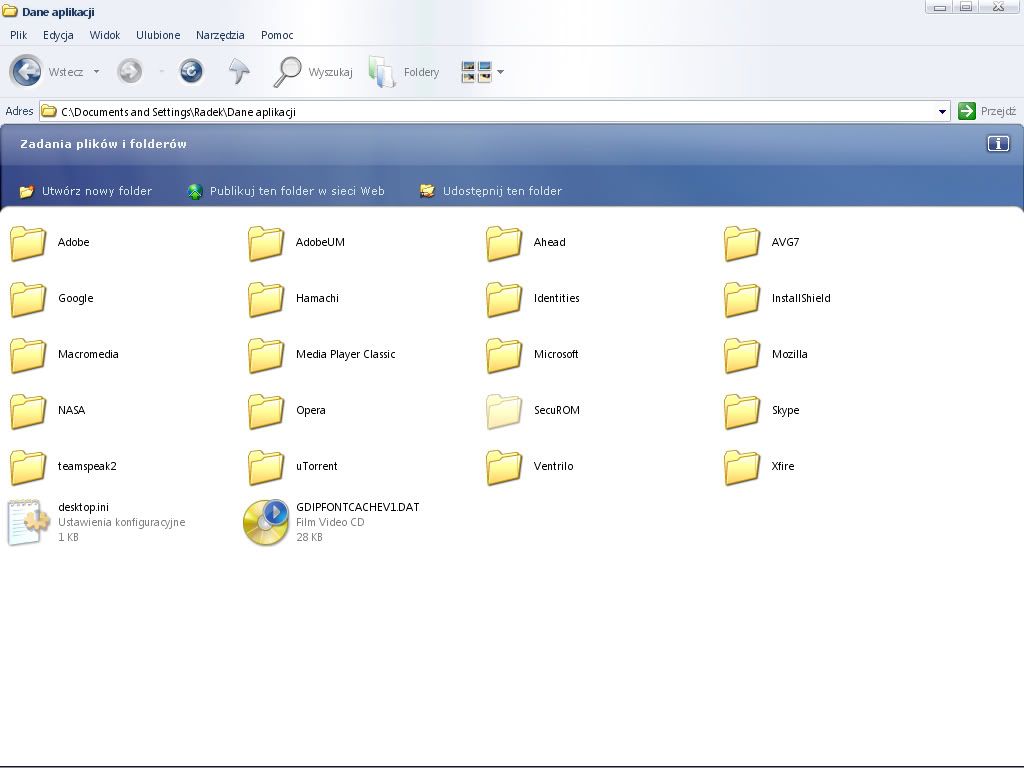Screen dimensions: 1024x768
Task: Click Publikuj ten folder w sieci Web
Action: [286, 191]
